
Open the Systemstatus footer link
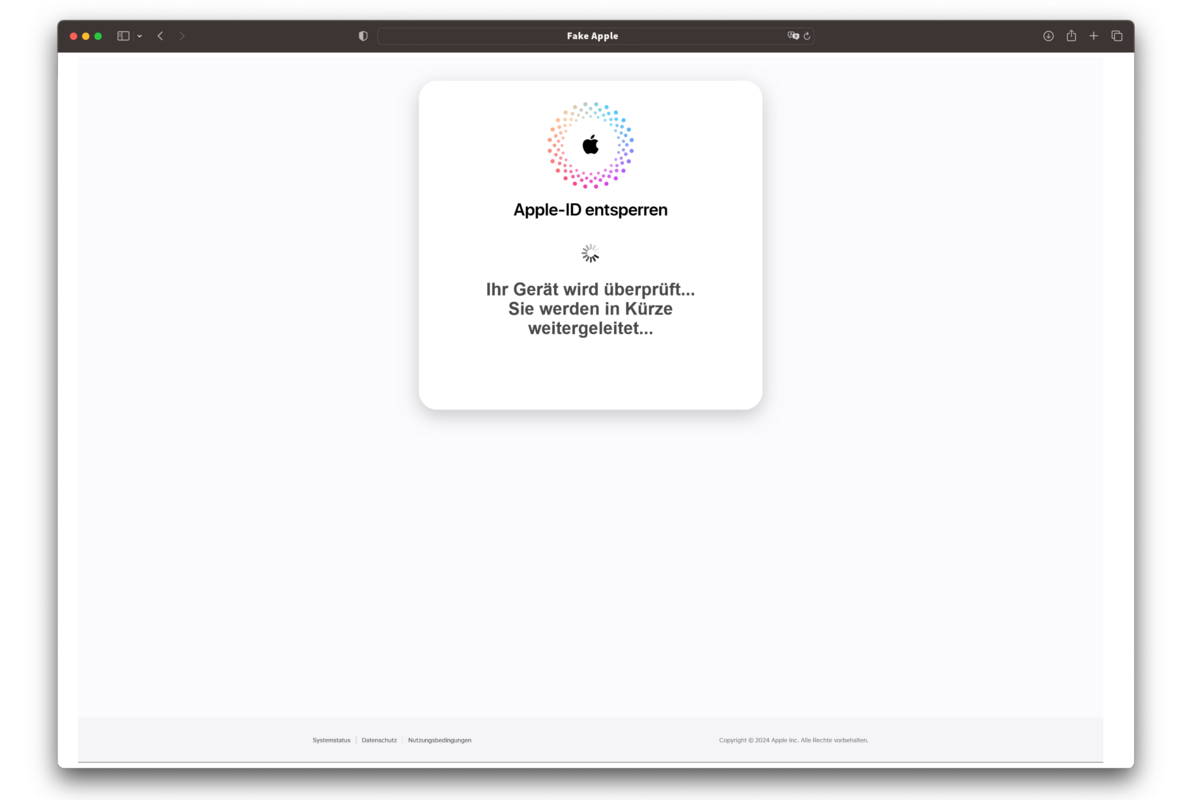[331, 740]
